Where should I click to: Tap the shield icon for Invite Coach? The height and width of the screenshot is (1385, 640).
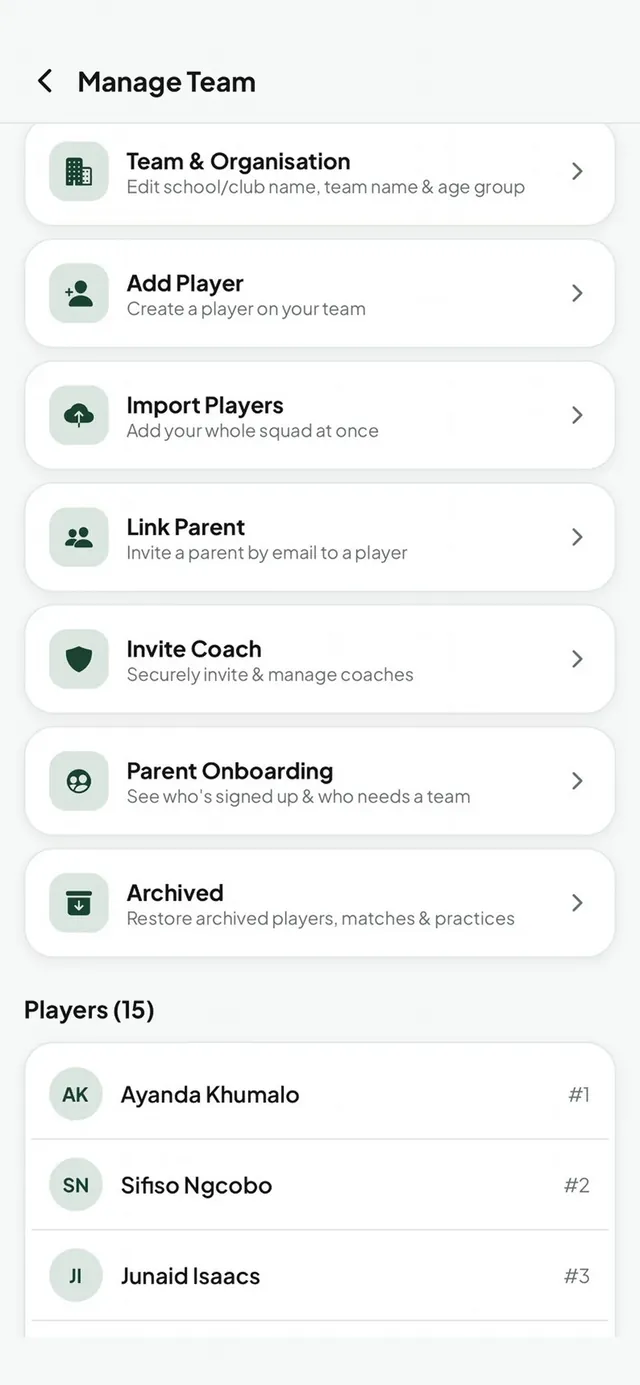(x=79, y=659)
